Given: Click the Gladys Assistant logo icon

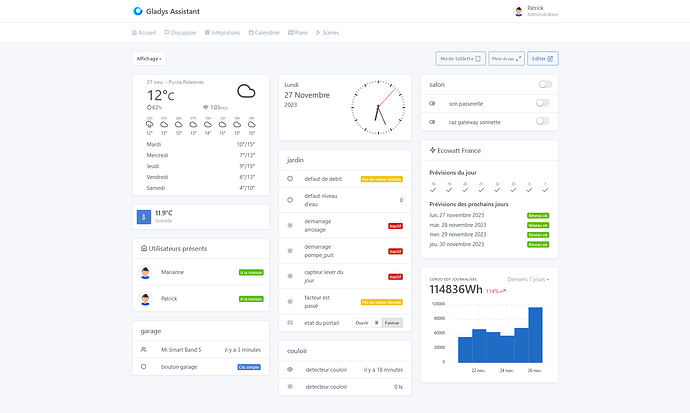Looking at the screenshot, I should tap(138, 12).
